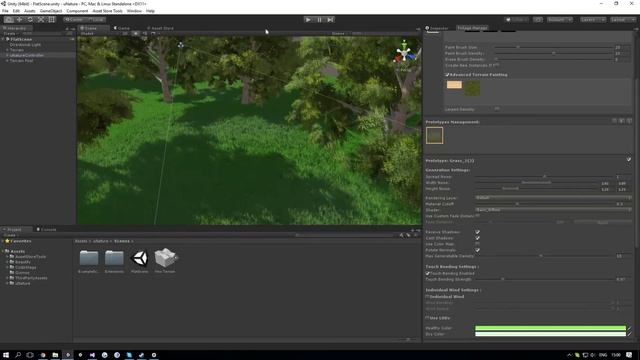Select the grass terrain paint texture
Screen dimensions: 640x360
click(x=471, y=88)
